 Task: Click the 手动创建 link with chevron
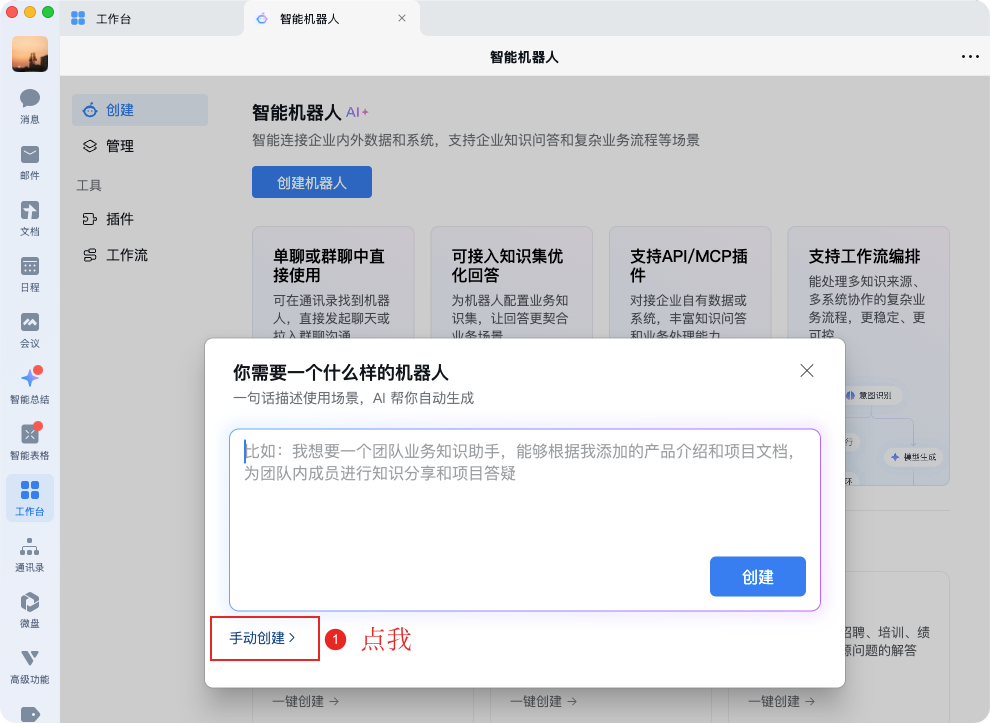click(263, 638)
